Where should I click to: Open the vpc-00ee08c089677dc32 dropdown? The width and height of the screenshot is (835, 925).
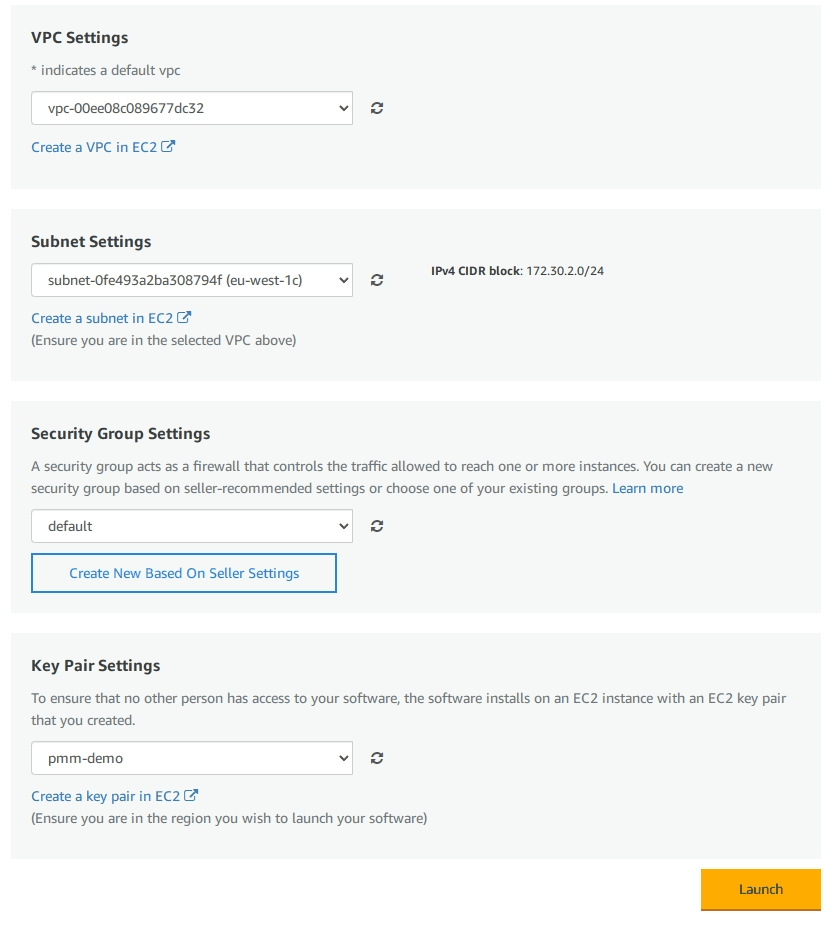[x=192, y=108]
